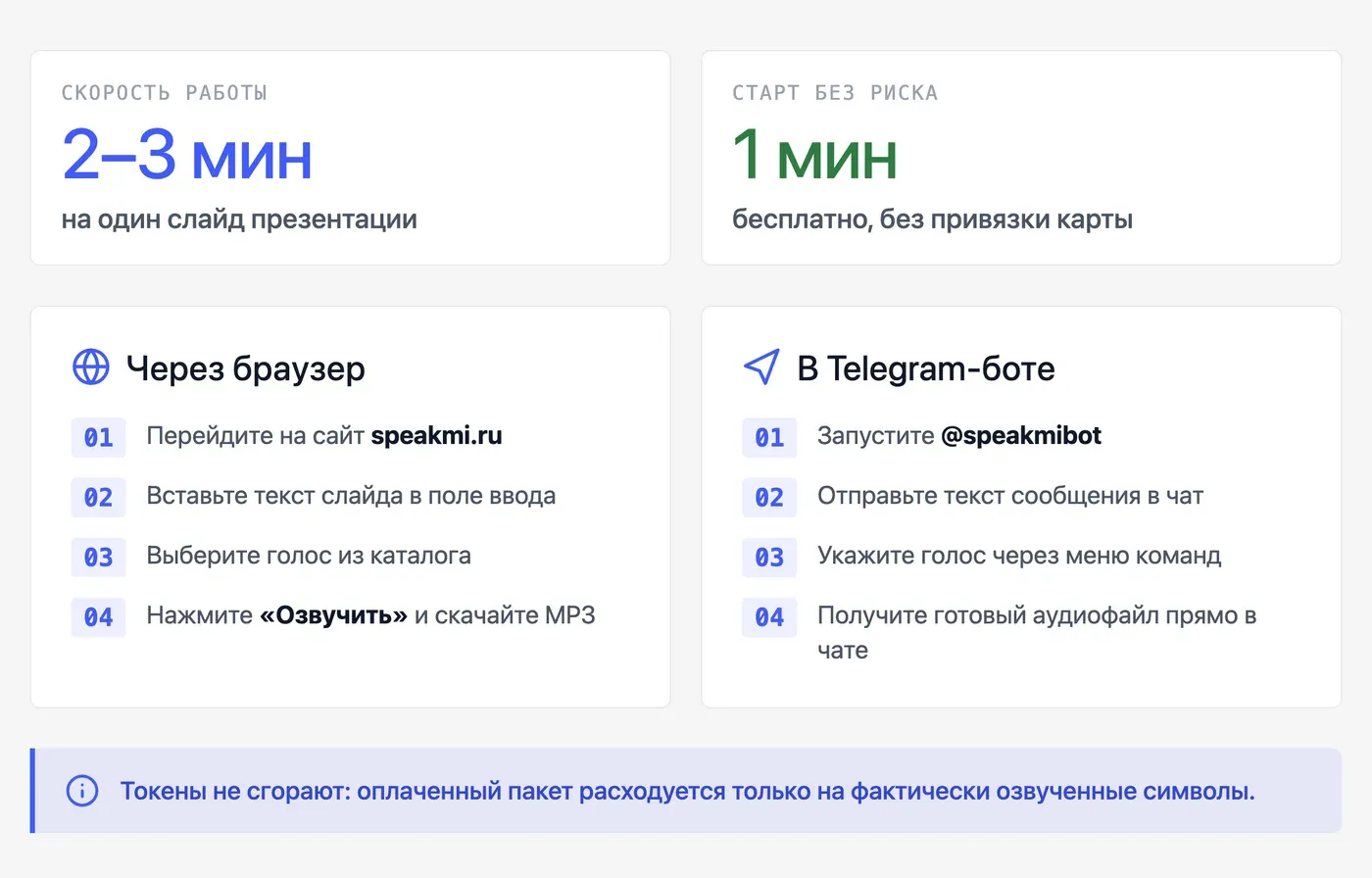The width and height of the screenshot is (1372, 878).
Task: Click the bold «Озвучить» text
Action: (x=333, y=615)
